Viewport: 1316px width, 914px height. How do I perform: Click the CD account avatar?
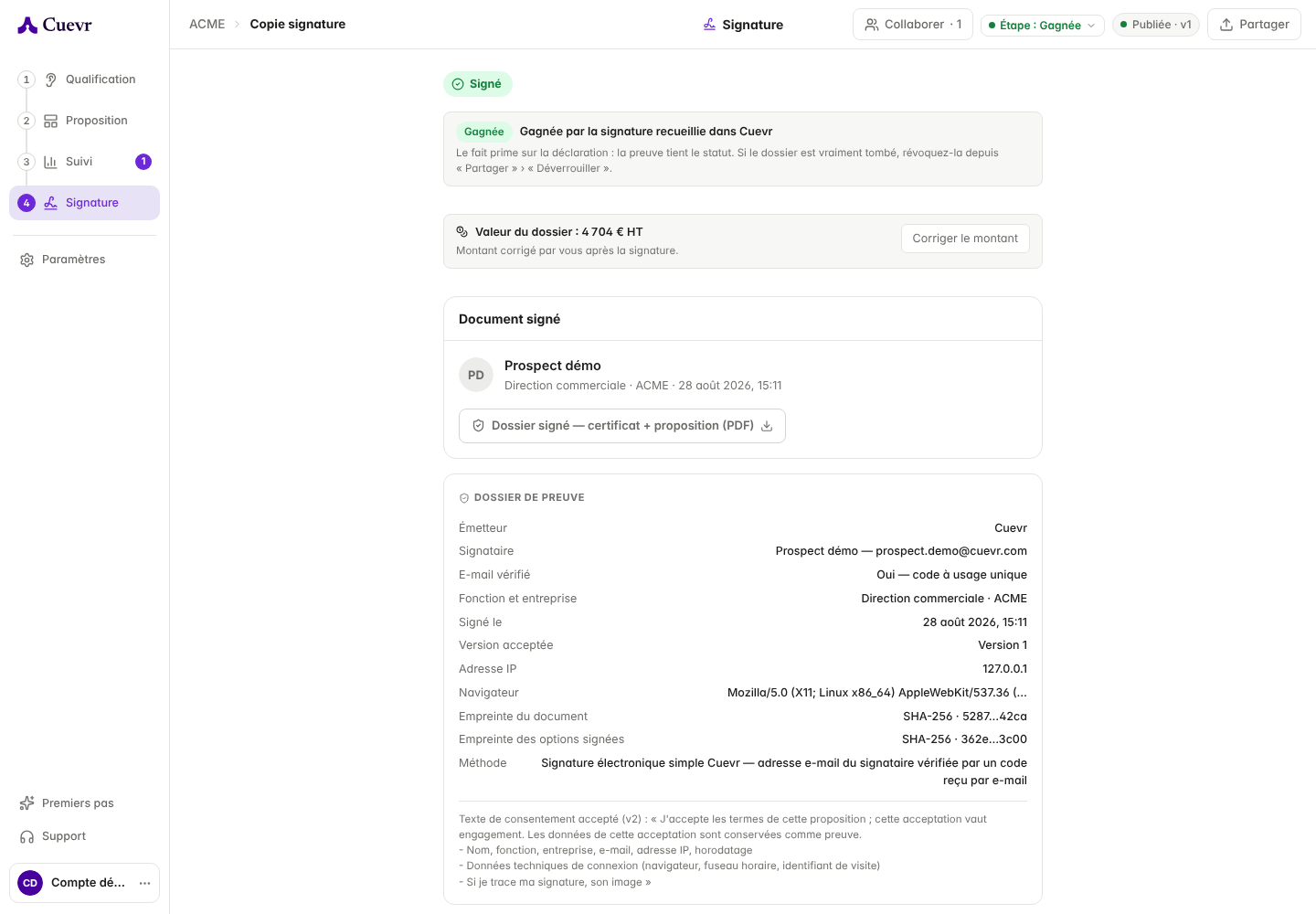pyautogui.click(x=30, y=883)
